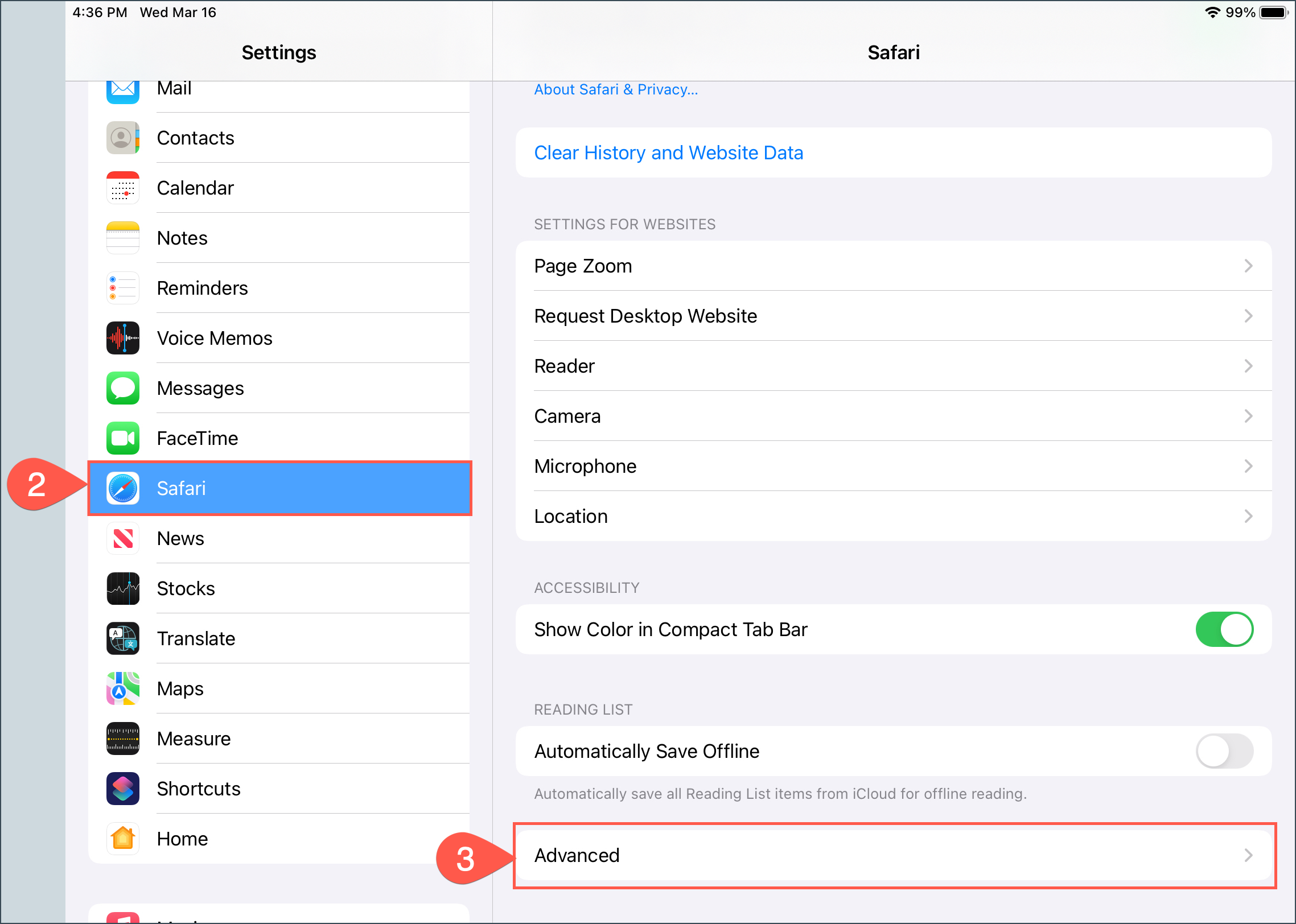This screenshot has height=924, width=1296.
Task: Open Microphone settings chevron
Action: [1248, 466]
